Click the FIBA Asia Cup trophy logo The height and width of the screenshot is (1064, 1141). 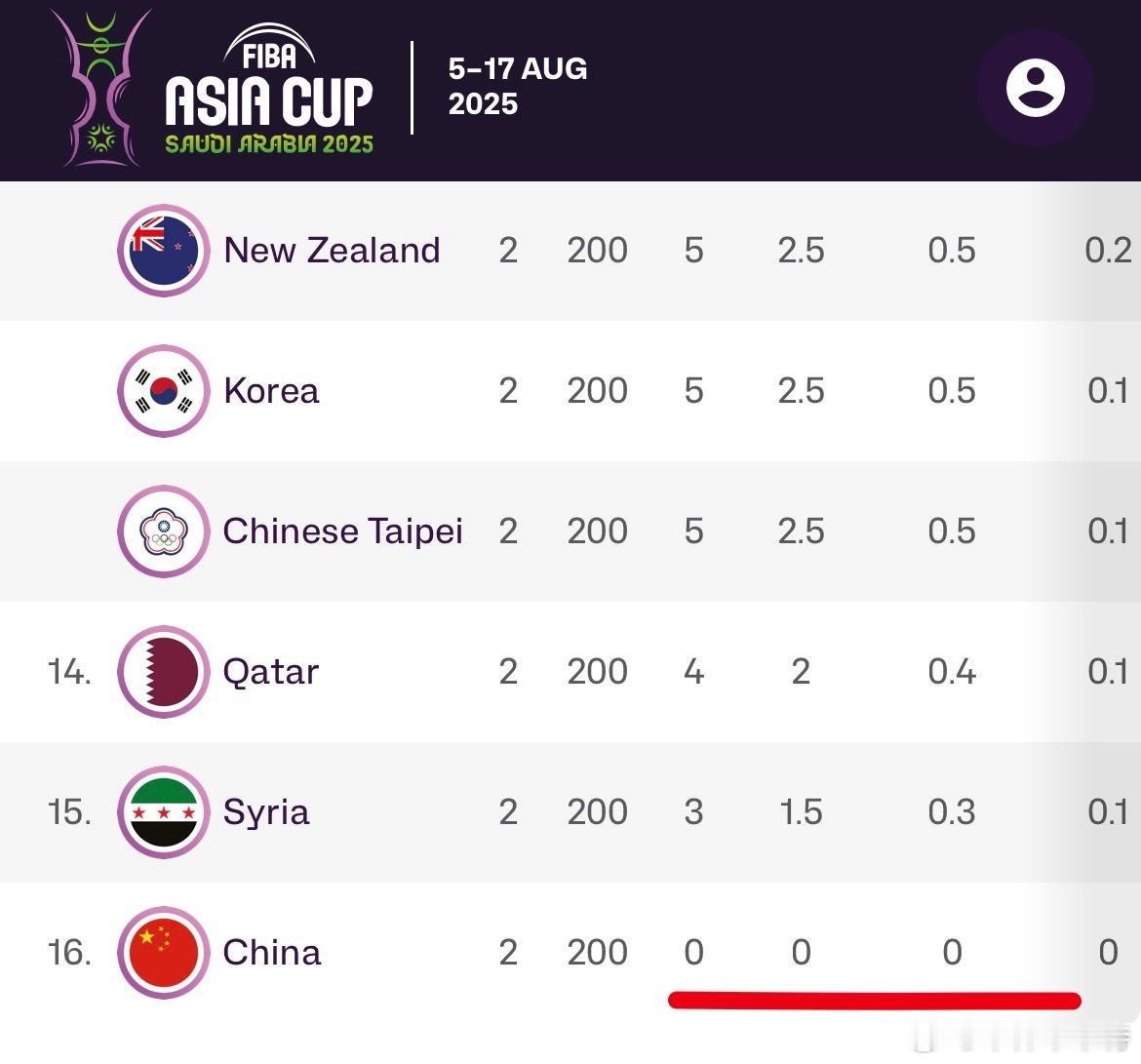[101, 88]
